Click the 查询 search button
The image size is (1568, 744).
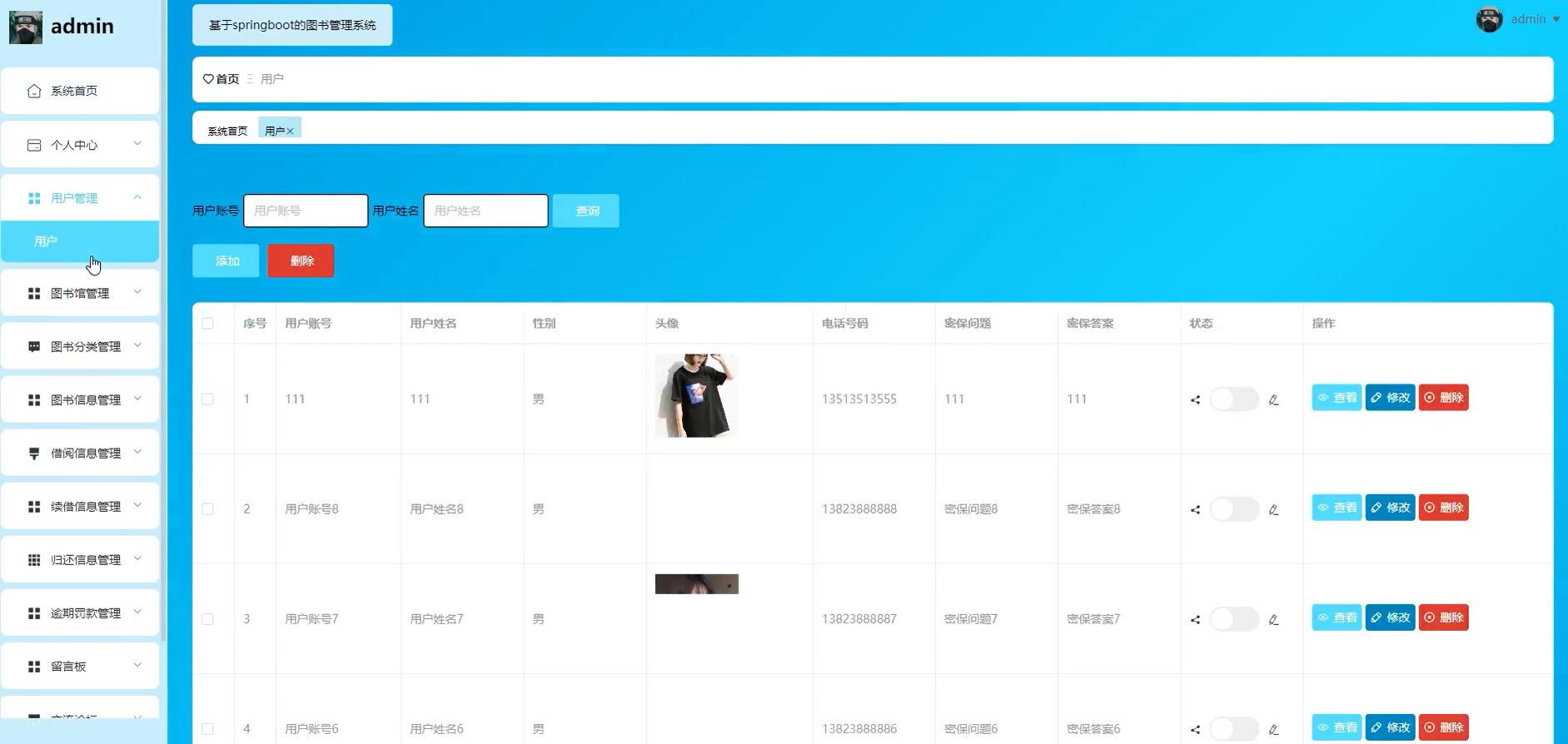click(x=586, y=211)
